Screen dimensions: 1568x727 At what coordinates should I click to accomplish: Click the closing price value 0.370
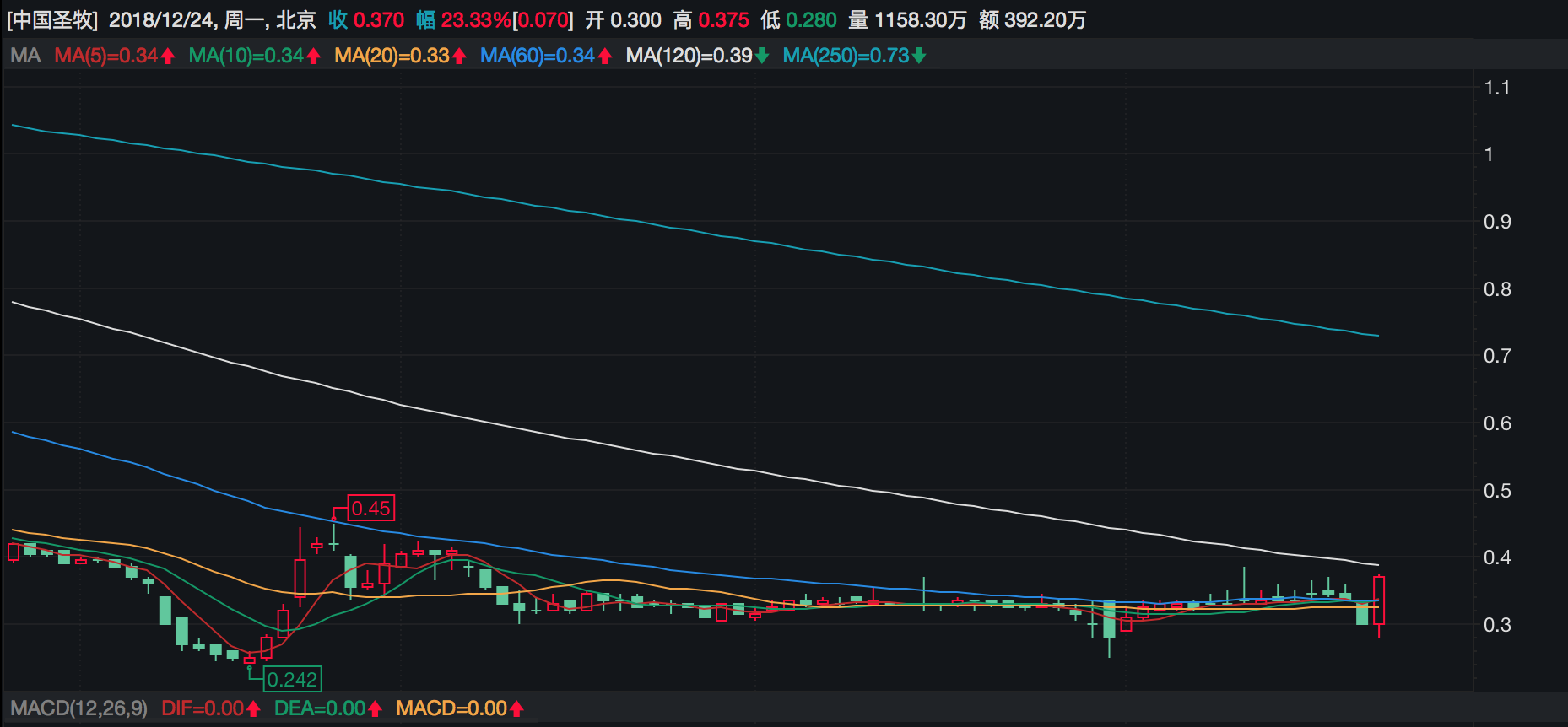(379, 20)
